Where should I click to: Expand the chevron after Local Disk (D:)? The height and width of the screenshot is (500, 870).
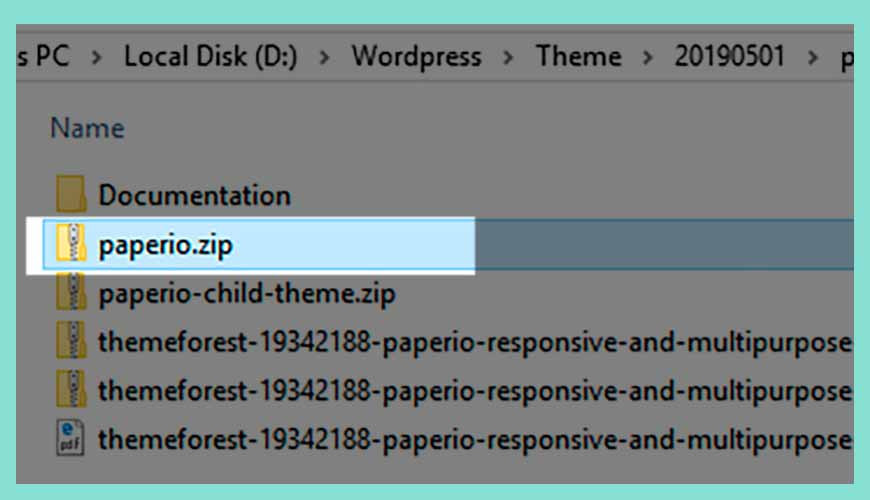click(x=325, y=57)
